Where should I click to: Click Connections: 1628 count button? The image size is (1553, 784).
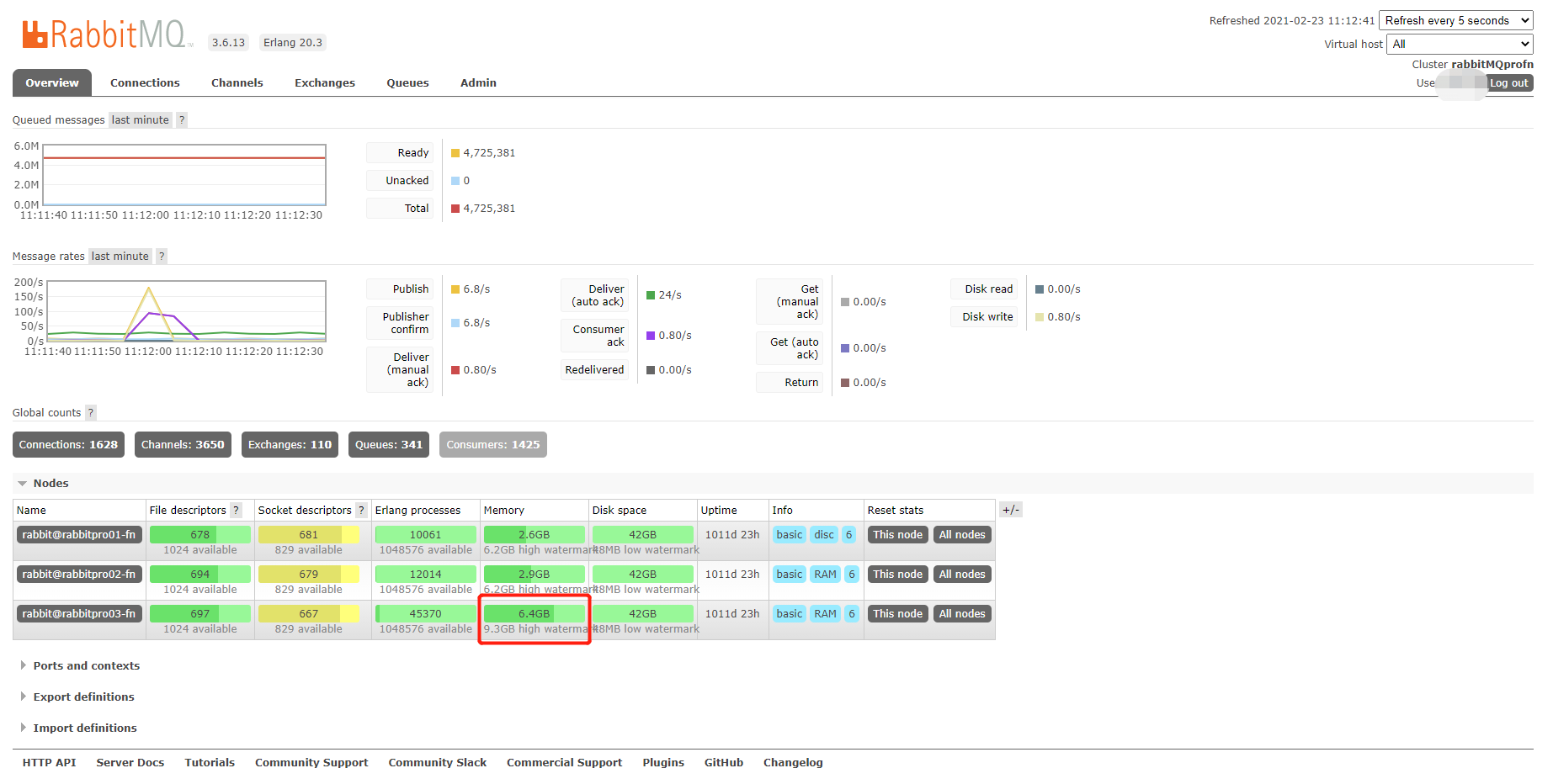coord(68,445)
